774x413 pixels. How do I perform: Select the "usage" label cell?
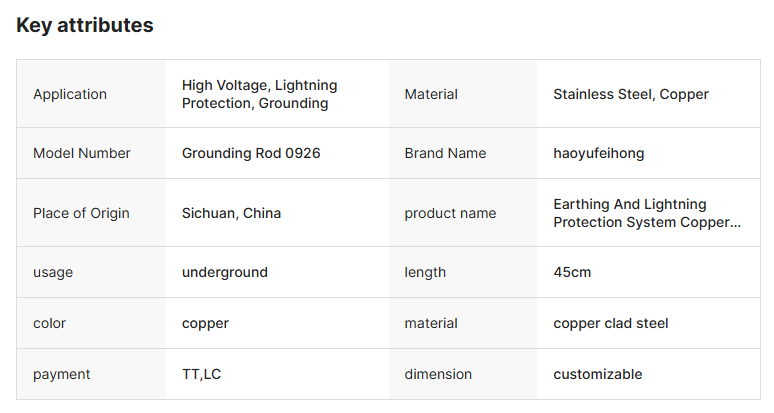click(x=53, y=272)
